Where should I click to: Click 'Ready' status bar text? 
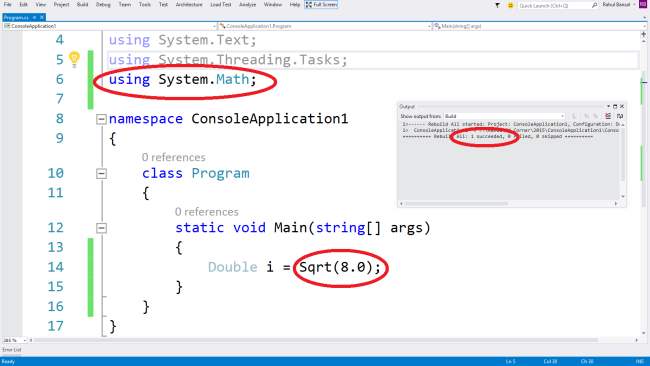pyautogui.click(x=8, y=362)
